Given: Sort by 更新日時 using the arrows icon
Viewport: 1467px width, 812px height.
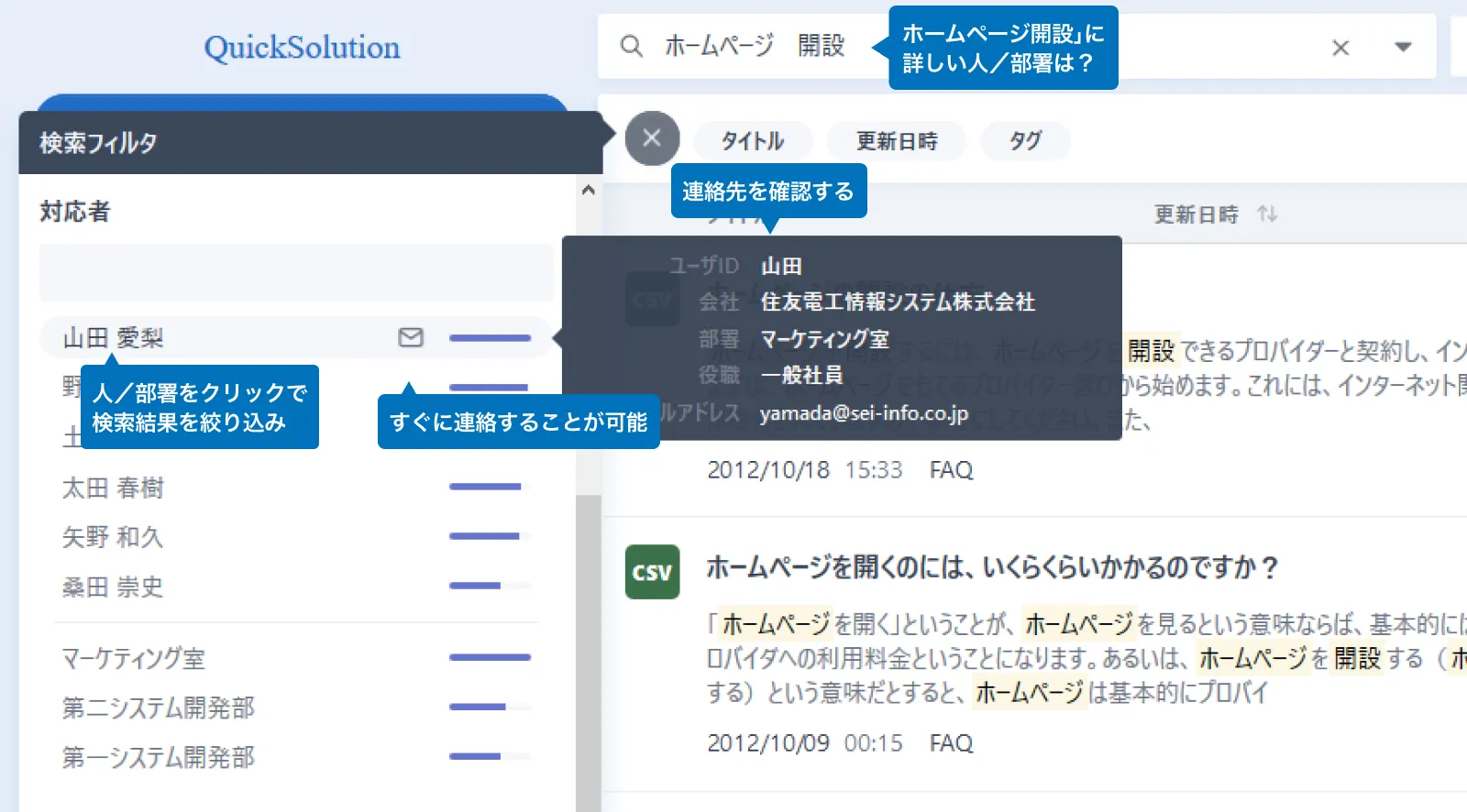Looking at the screenshot, I should pyautogui.click(x=1267, y=214).
